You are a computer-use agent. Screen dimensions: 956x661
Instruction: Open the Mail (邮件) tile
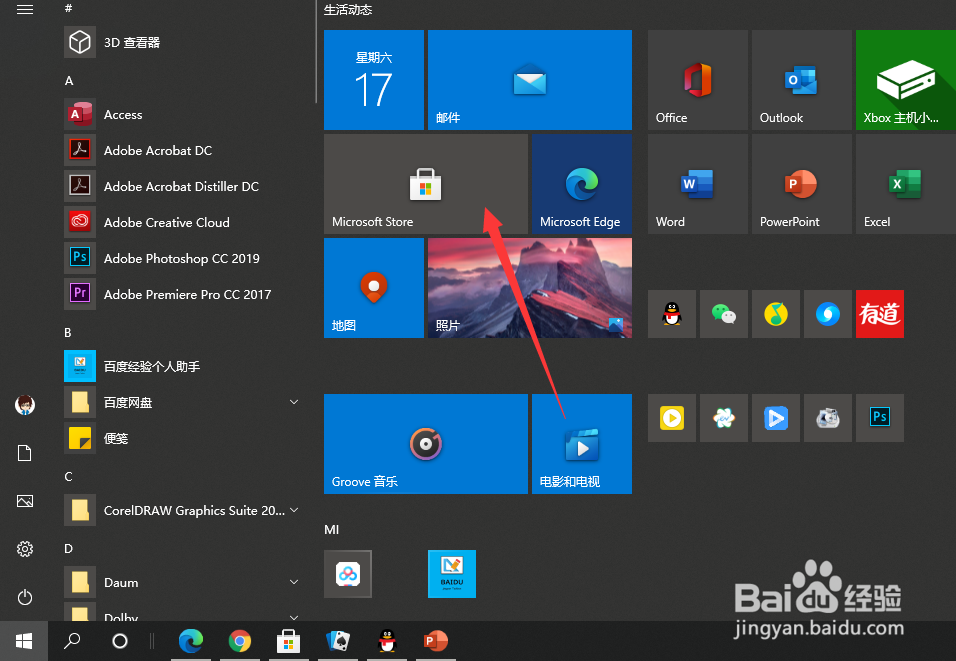(530, 80)
